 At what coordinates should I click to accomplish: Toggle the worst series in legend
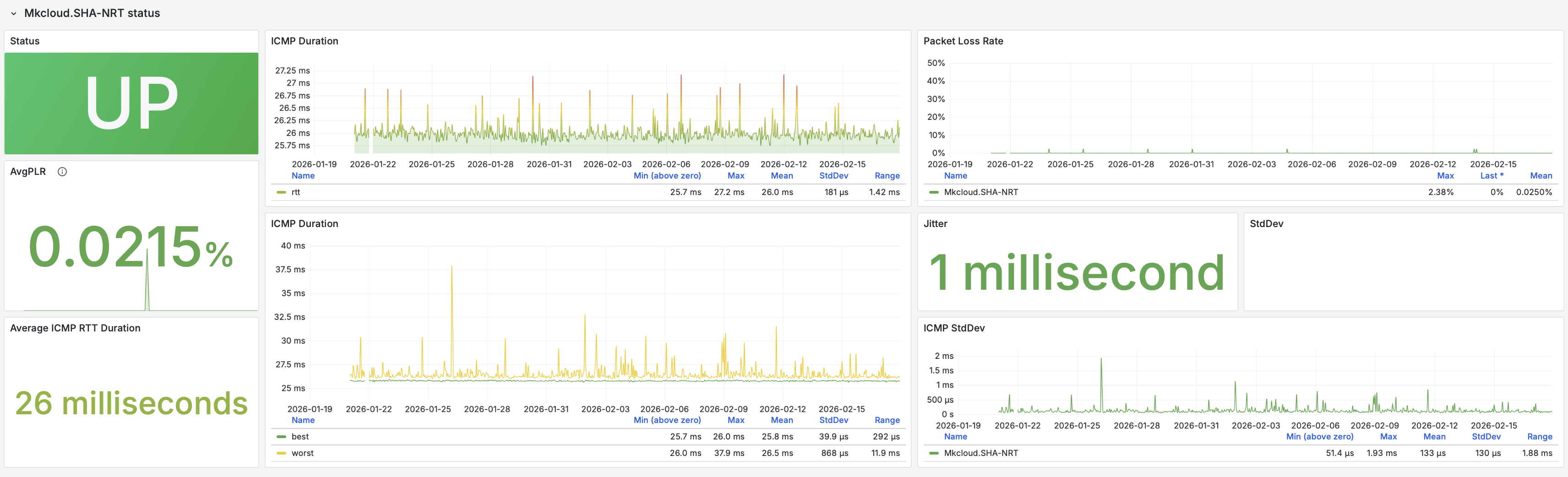tap(303, 453)
